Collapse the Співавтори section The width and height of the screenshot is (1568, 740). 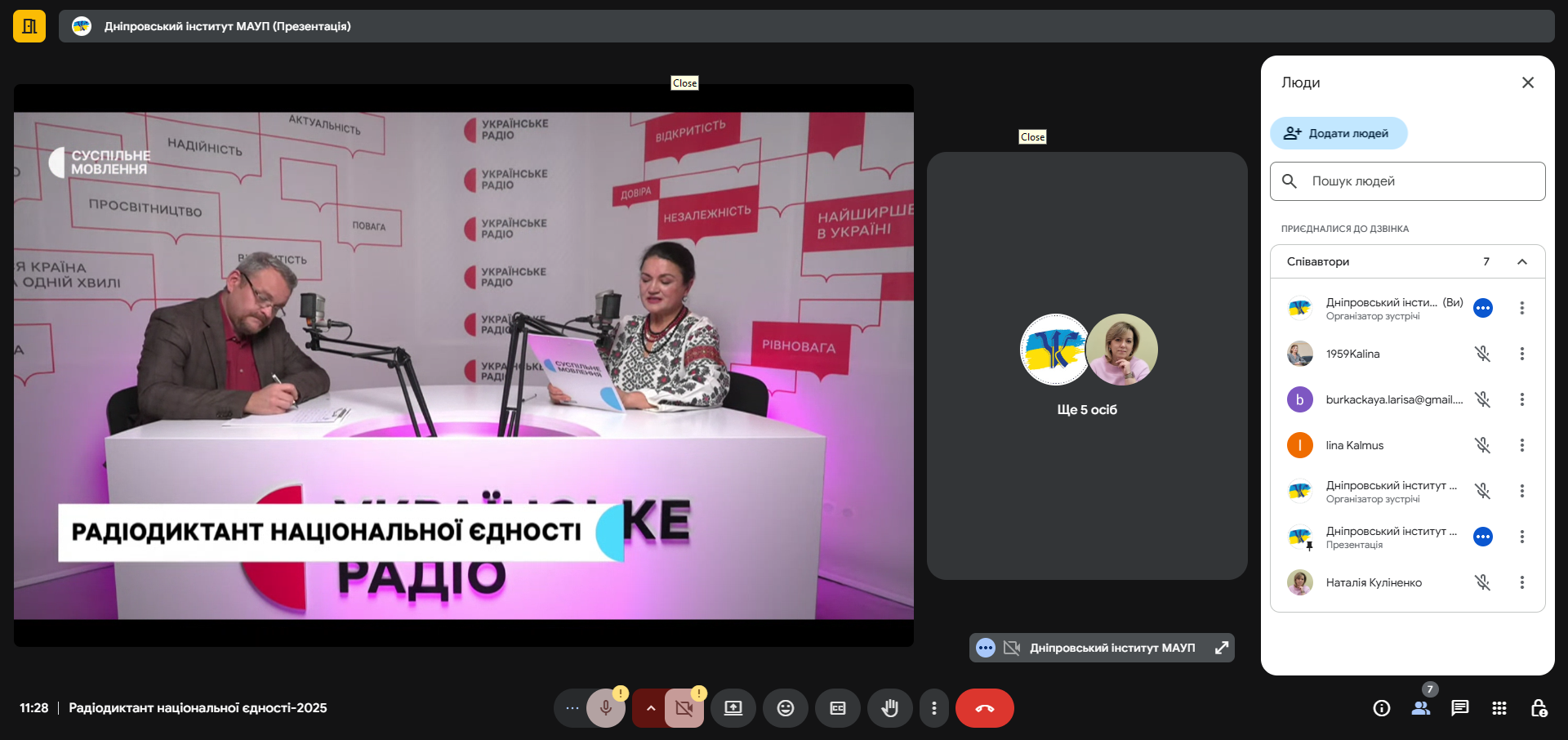click(1521, 261)
